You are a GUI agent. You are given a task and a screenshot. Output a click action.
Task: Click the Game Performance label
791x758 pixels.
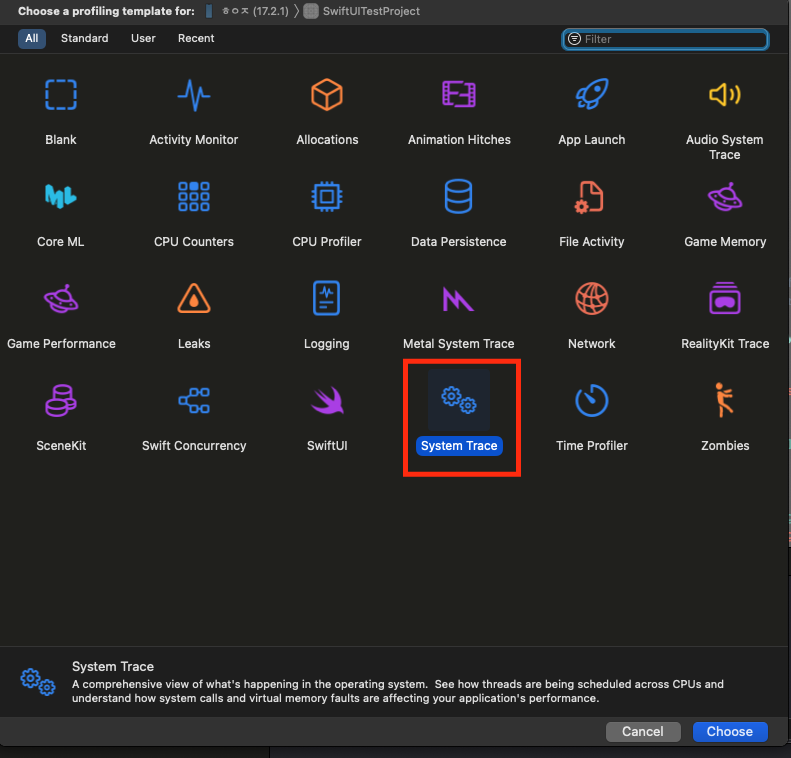[61, 344]
